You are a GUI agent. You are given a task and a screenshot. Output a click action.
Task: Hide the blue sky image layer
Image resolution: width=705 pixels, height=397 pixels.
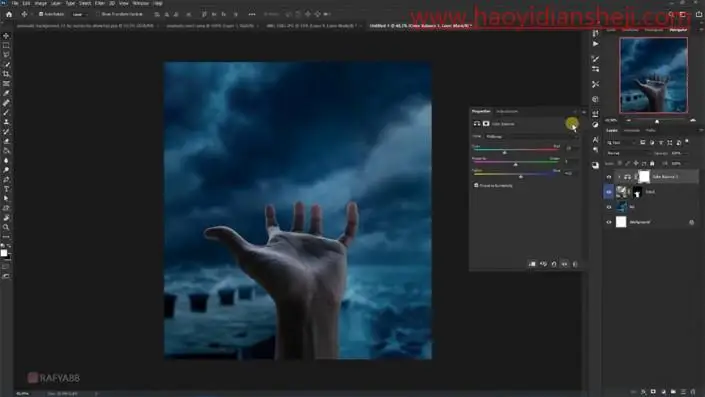tap(609, 207)
